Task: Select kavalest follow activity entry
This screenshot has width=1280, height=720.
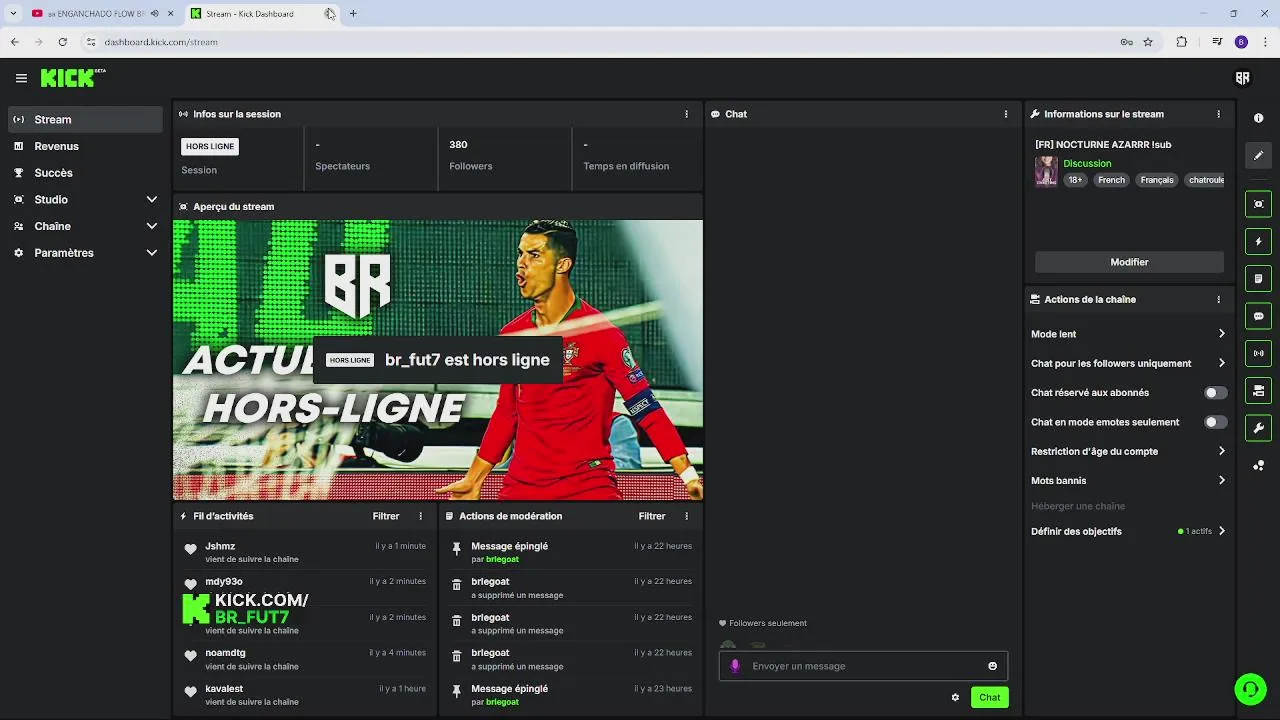Action: (x=304, y=695)
